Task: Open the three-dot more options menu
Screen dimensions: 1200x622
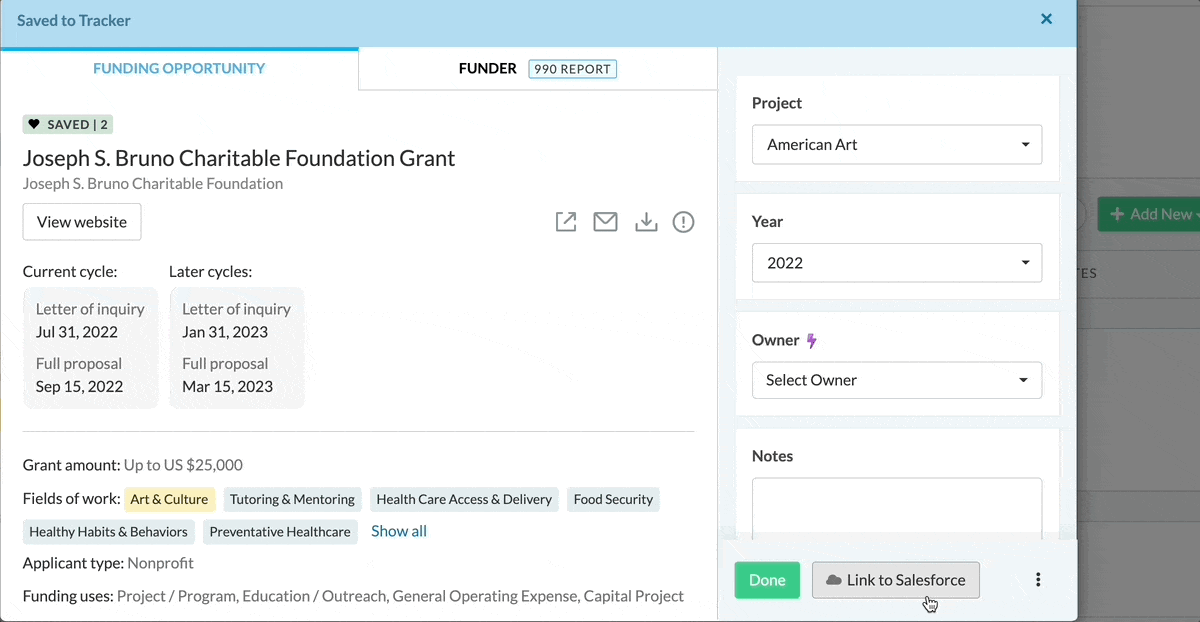Action: point(1038,580)
